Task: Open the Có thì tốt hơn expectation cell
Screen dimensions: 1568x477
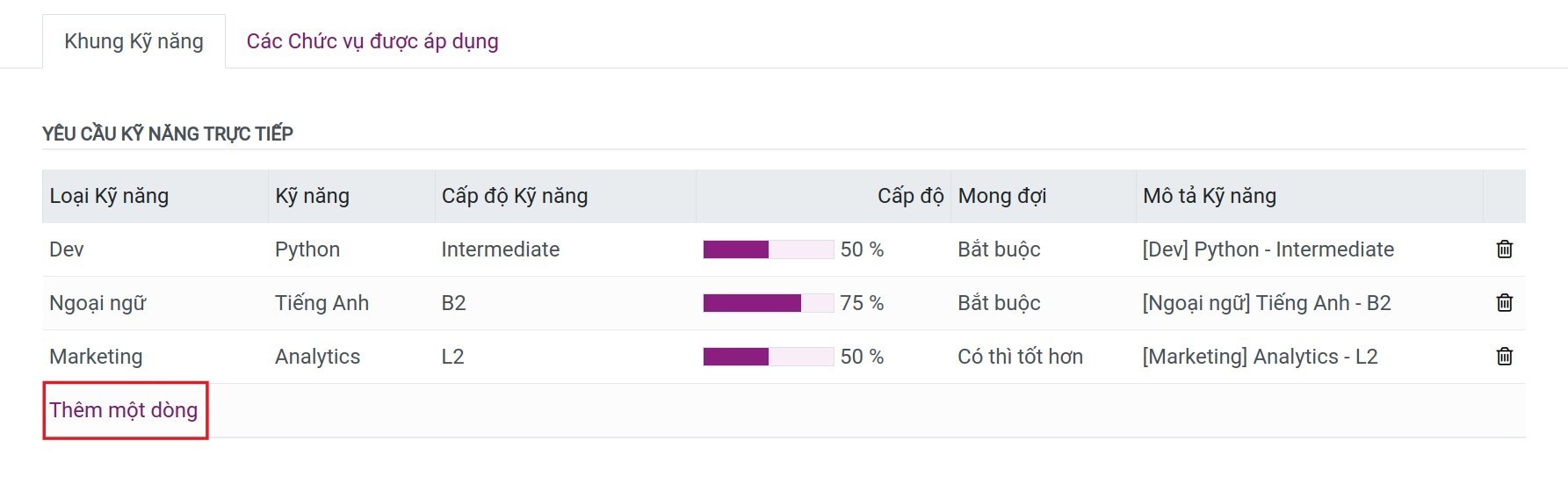Action: coord(1020,357)
